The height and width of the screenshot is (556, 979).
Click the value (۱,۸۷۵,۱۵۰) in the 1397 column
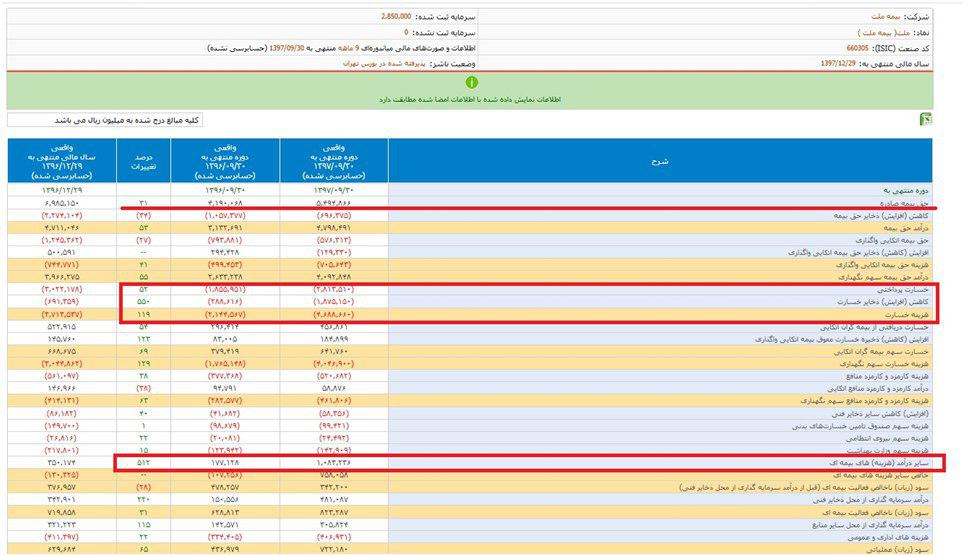333,302
